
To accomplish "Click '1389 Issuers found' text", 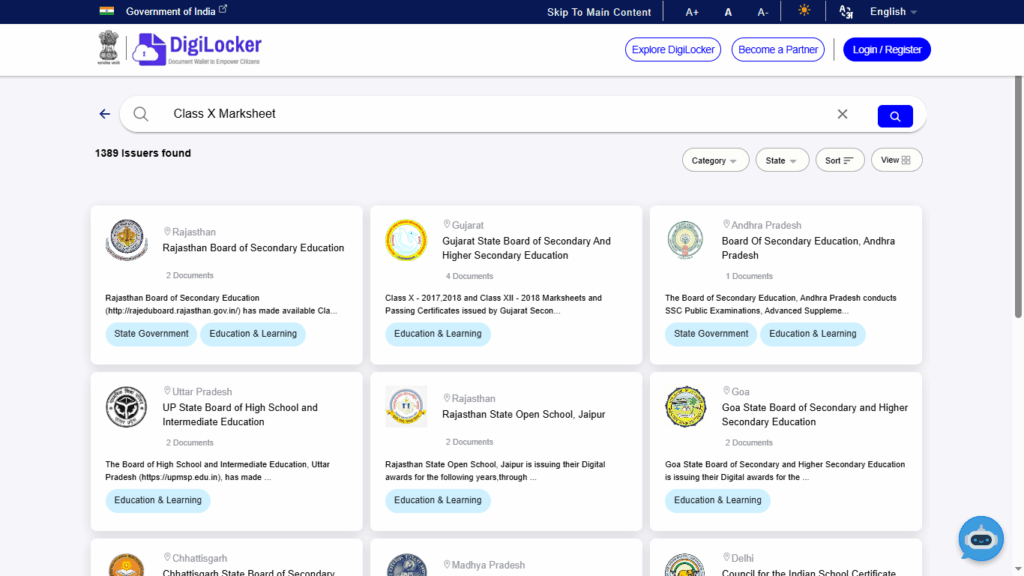I will coord(143,153).
